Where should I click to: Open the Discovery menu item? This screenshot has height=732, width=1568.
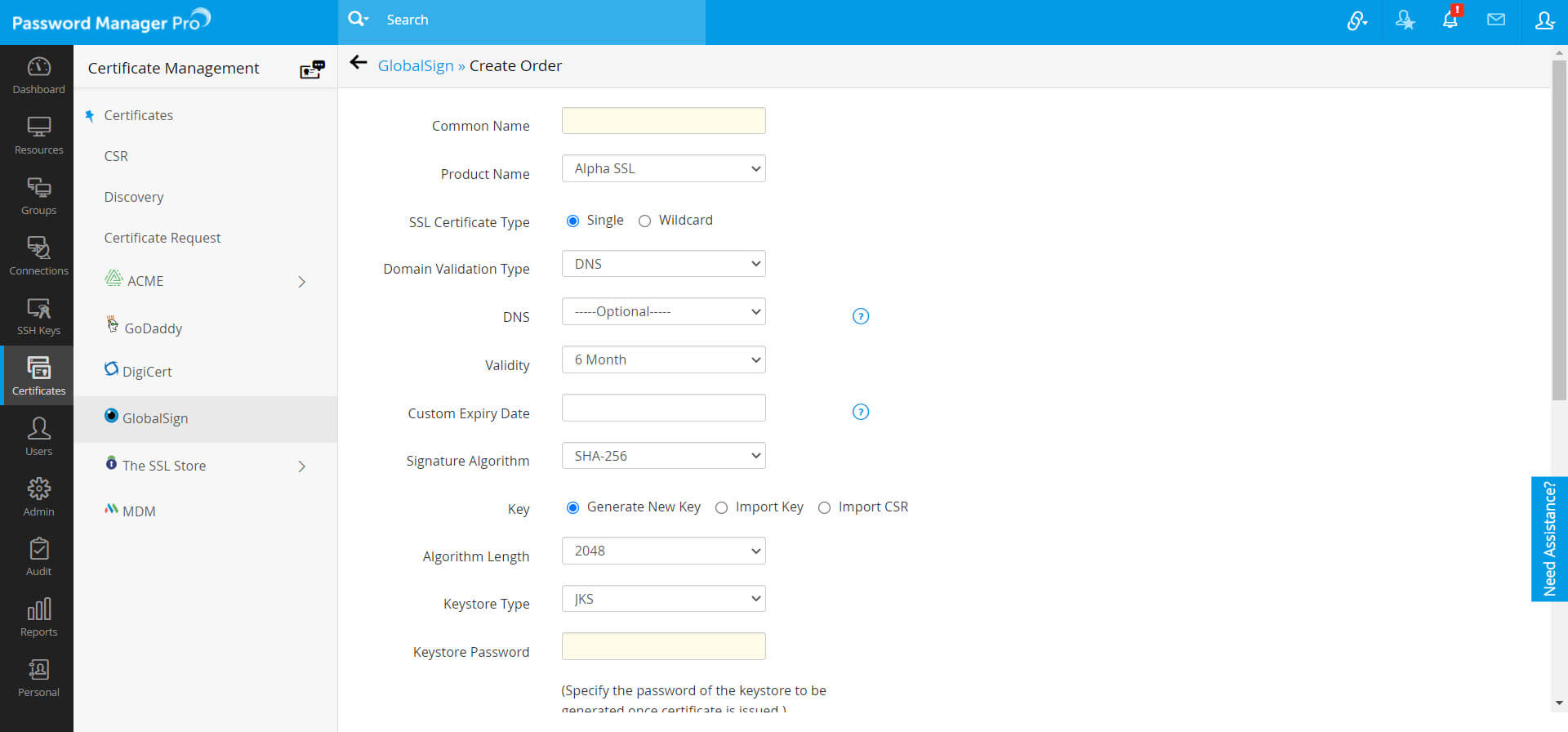coord(134,197)
